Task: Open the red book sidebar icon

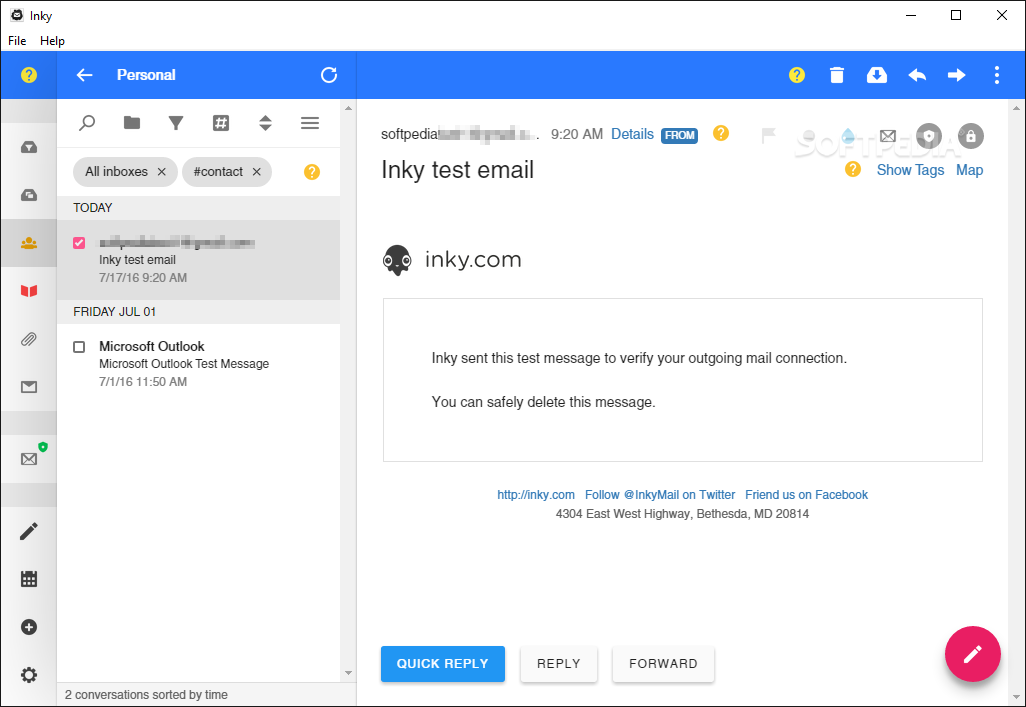Action: pyautogui.click(x=29, y=291)
